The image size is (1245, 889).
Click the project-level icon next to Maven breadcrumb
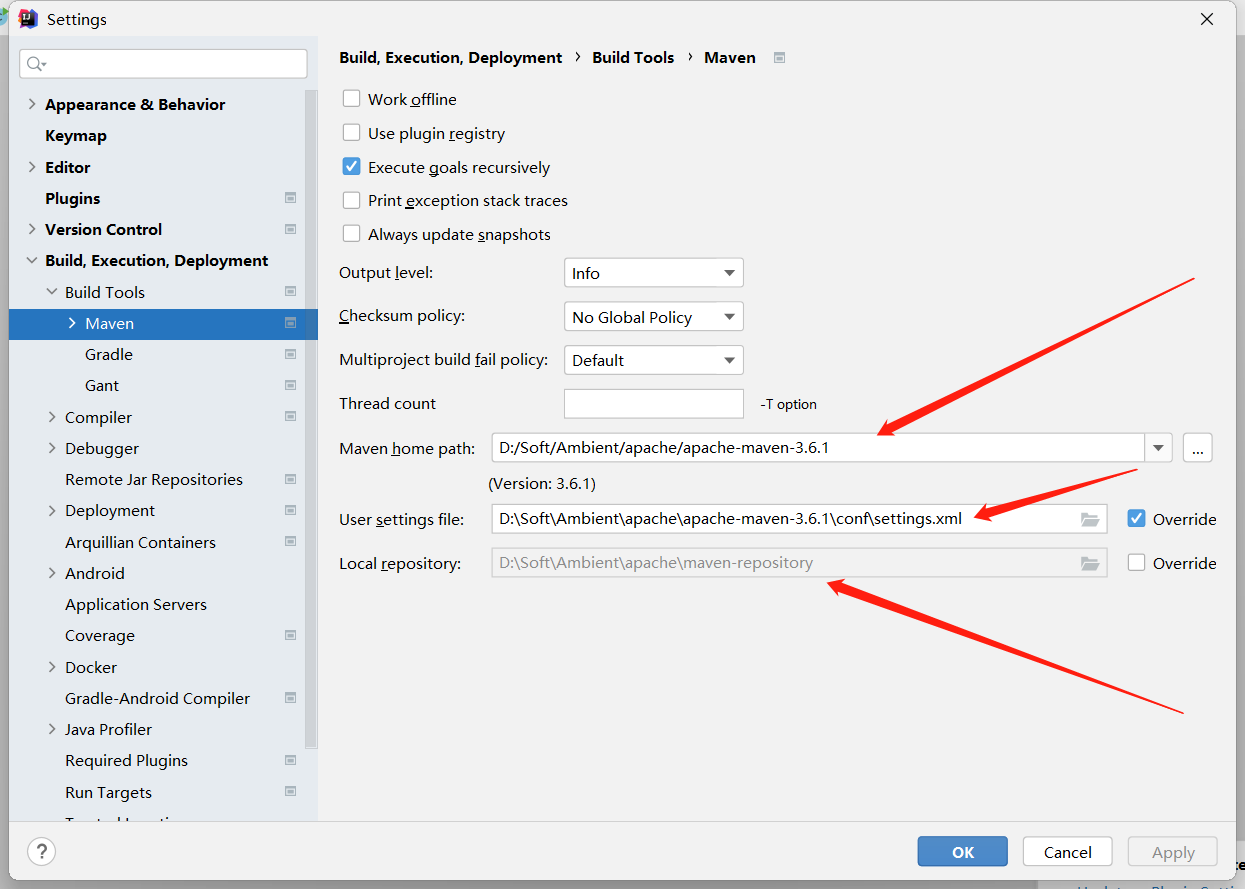[x=779, y=58]
